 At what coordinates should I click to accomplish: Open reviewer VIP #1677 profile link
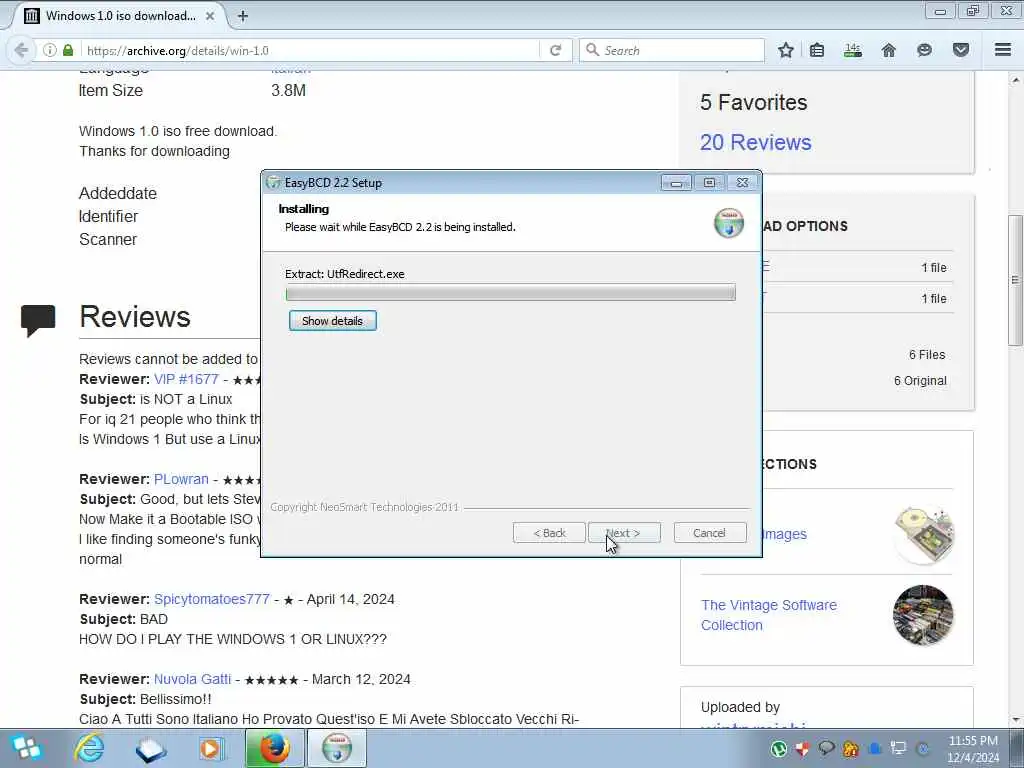[x=186, y=379]
